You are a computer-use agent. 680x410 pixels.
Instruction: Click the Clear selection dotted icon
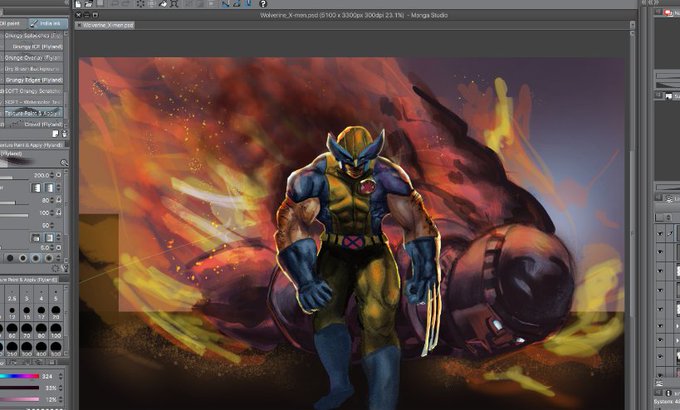pos(141,4)
